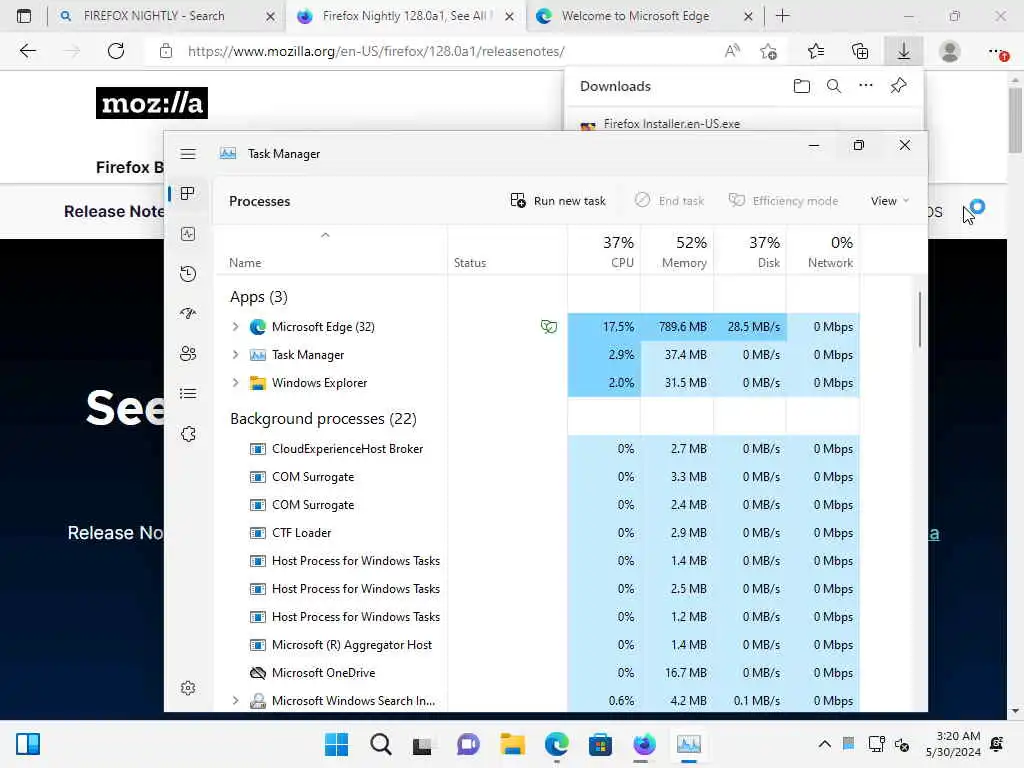
Task: Open Edge Settings and more menu
Action: click(x=996, y=51)
